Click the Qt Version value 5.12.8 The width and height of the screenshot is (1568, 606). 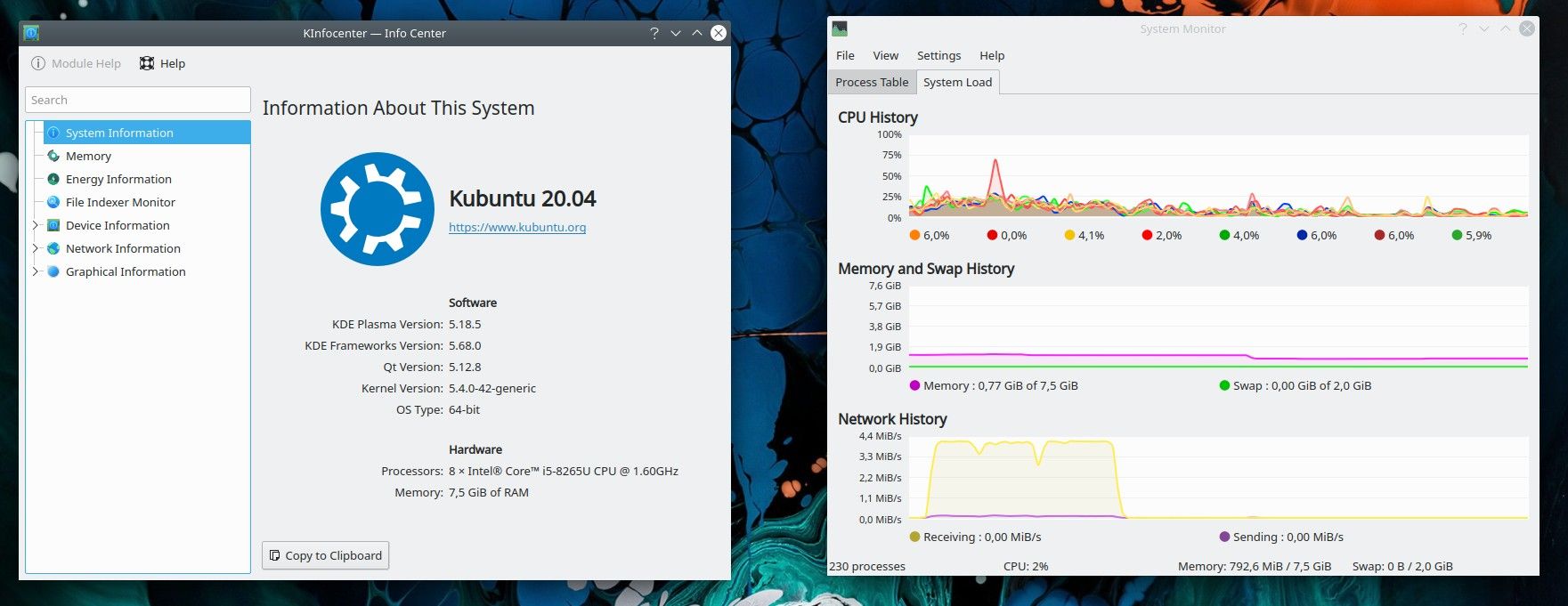pos(465,367)
